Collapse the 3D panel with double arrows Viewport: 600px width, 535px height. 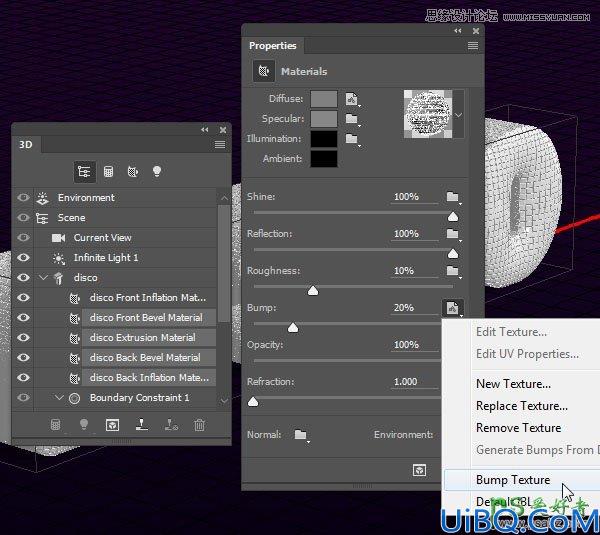point(205,130)
